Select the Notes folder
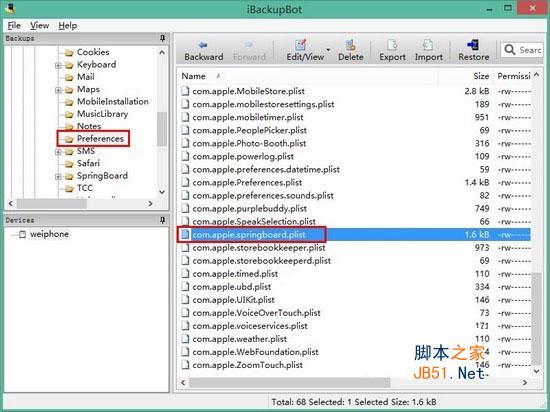The height and width of the screenshot is (412, 550). click(x=89, y=126)
